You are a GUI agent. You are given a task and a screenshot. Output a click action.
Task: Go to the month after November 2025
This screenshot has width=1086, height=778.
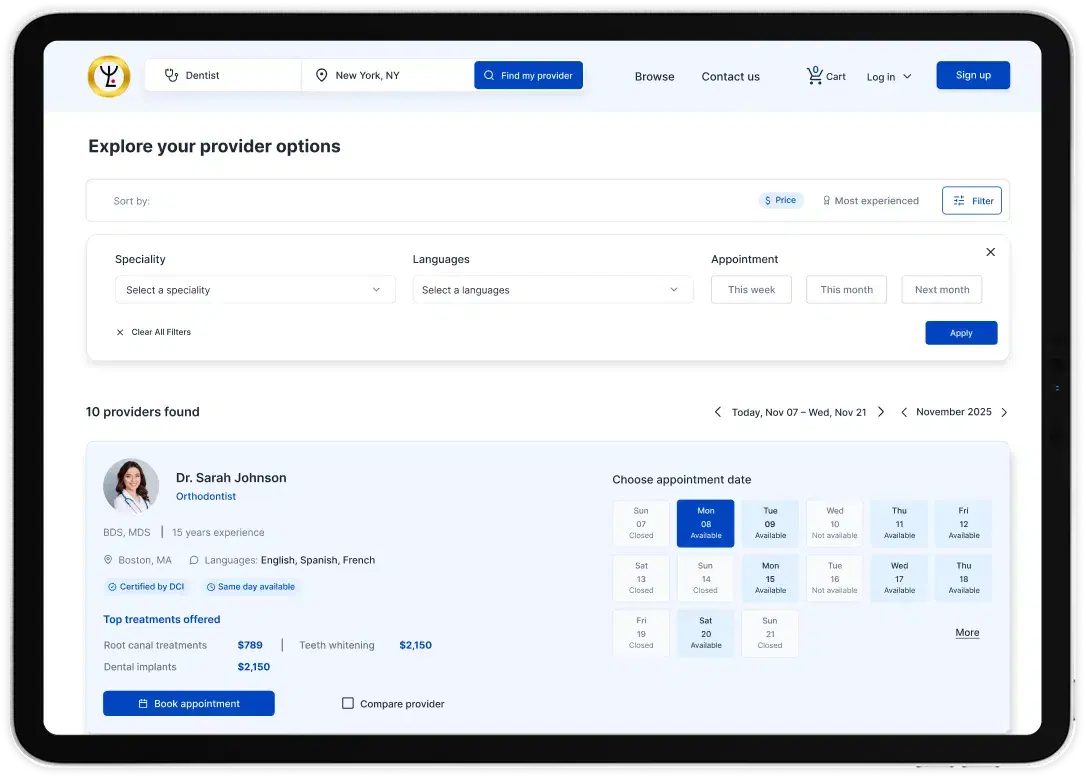coord(1004,412)
